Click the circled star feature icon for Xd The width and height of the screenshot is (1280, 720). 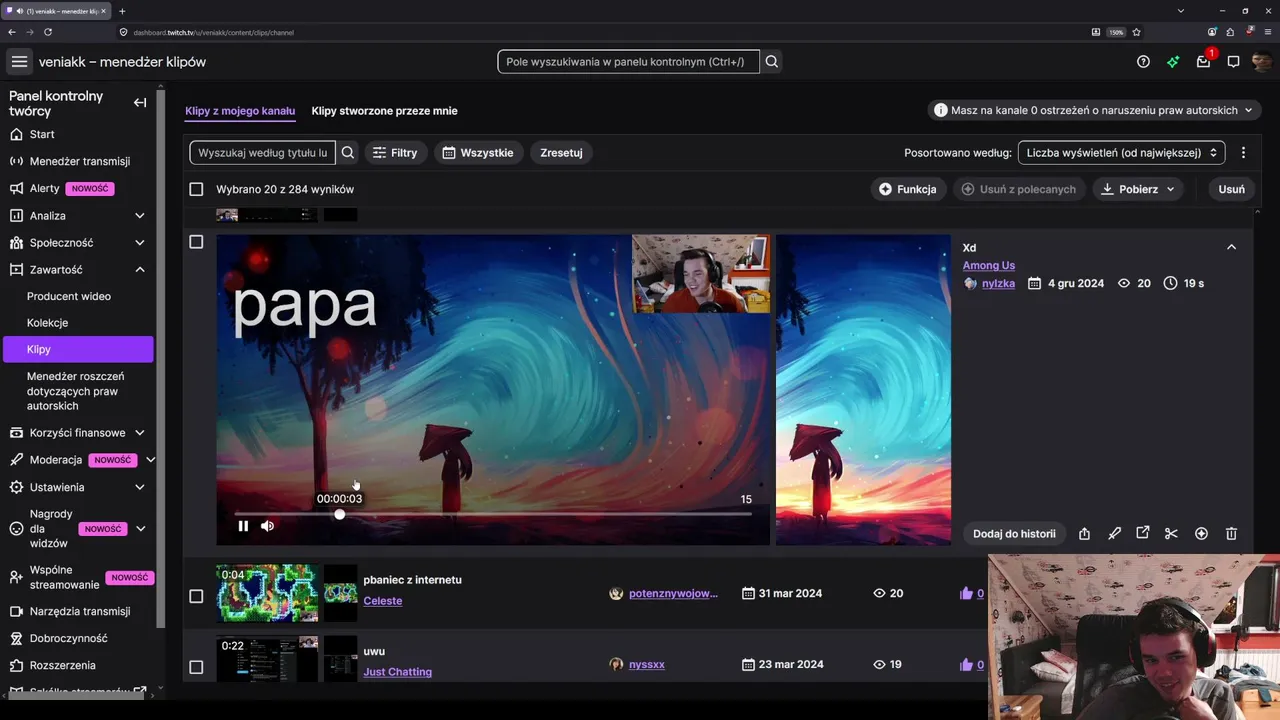(1202, 534)
